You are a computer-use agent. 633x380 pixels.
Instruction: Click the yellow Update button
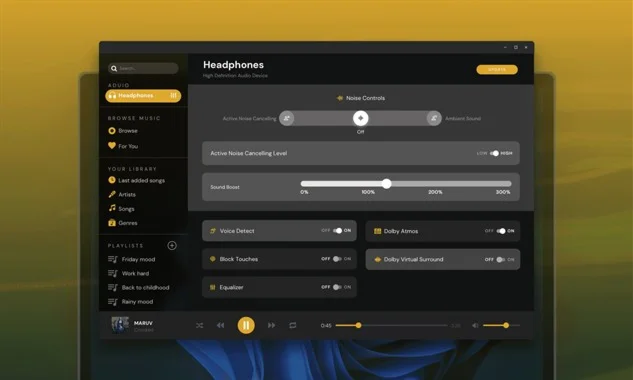tap(497, 69)
